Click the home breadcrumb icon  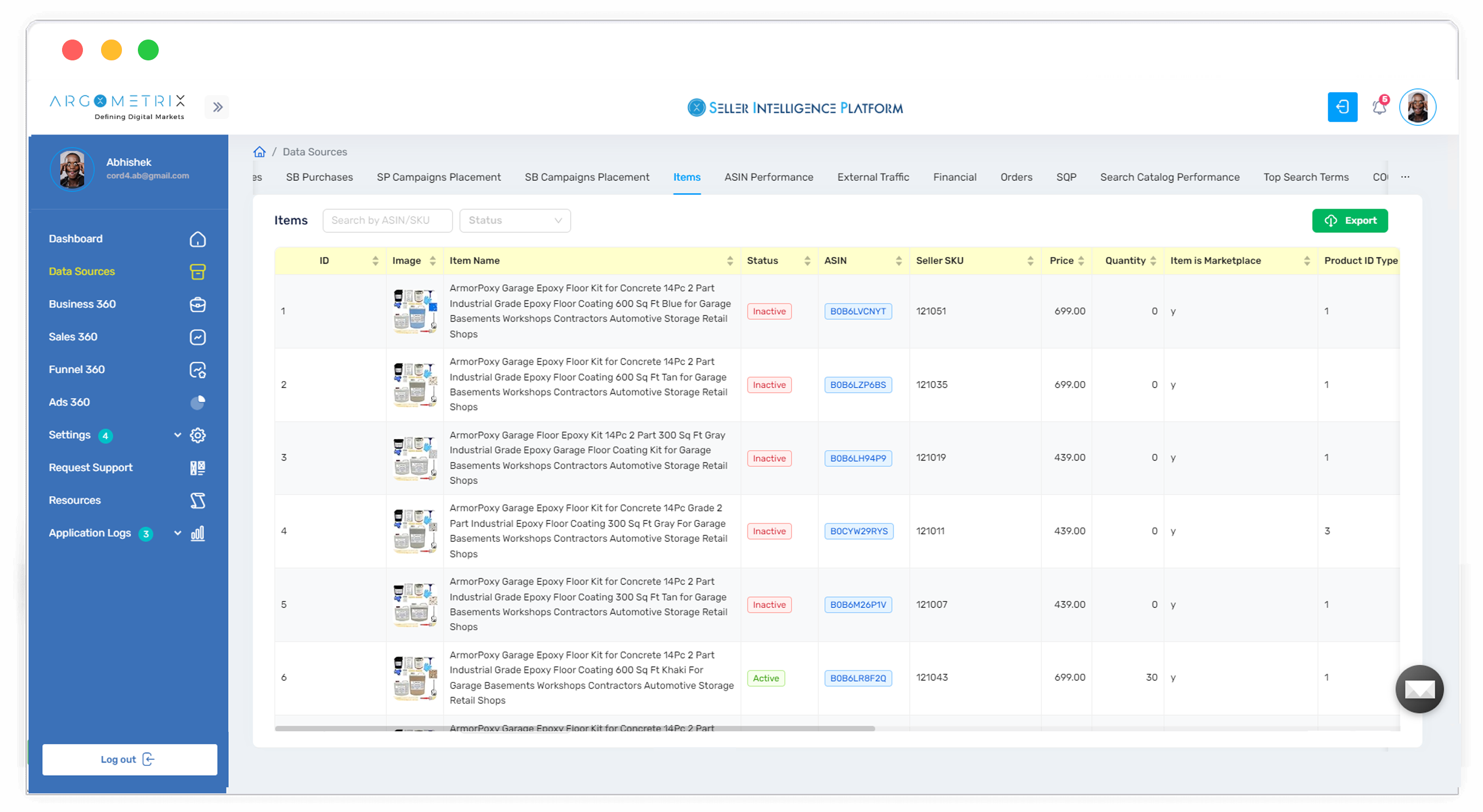click(260, 152)
